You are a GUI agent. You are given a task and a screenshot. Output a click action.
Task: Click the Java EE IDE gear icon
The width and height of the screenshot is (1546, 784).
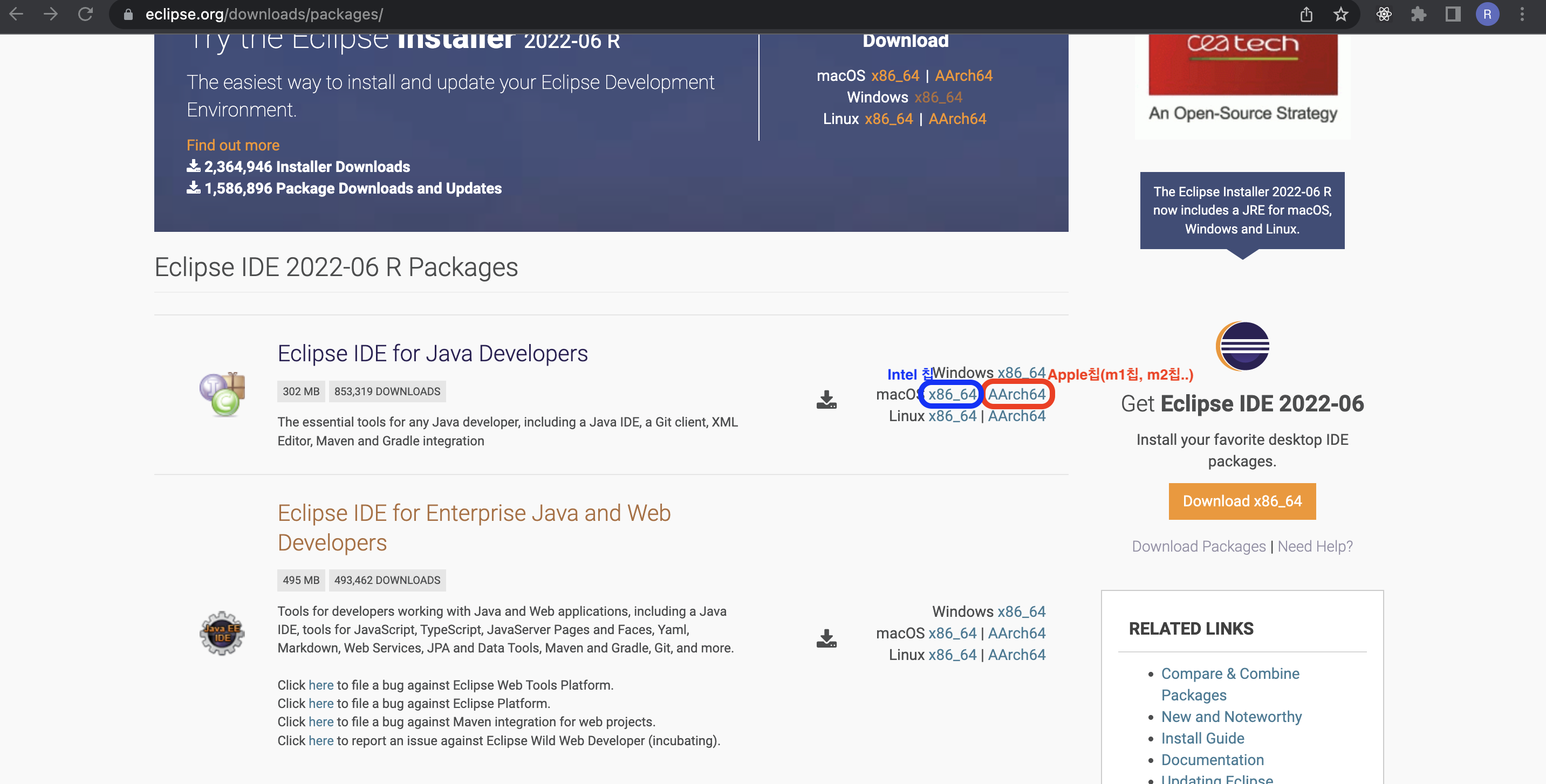pos(222,634)
